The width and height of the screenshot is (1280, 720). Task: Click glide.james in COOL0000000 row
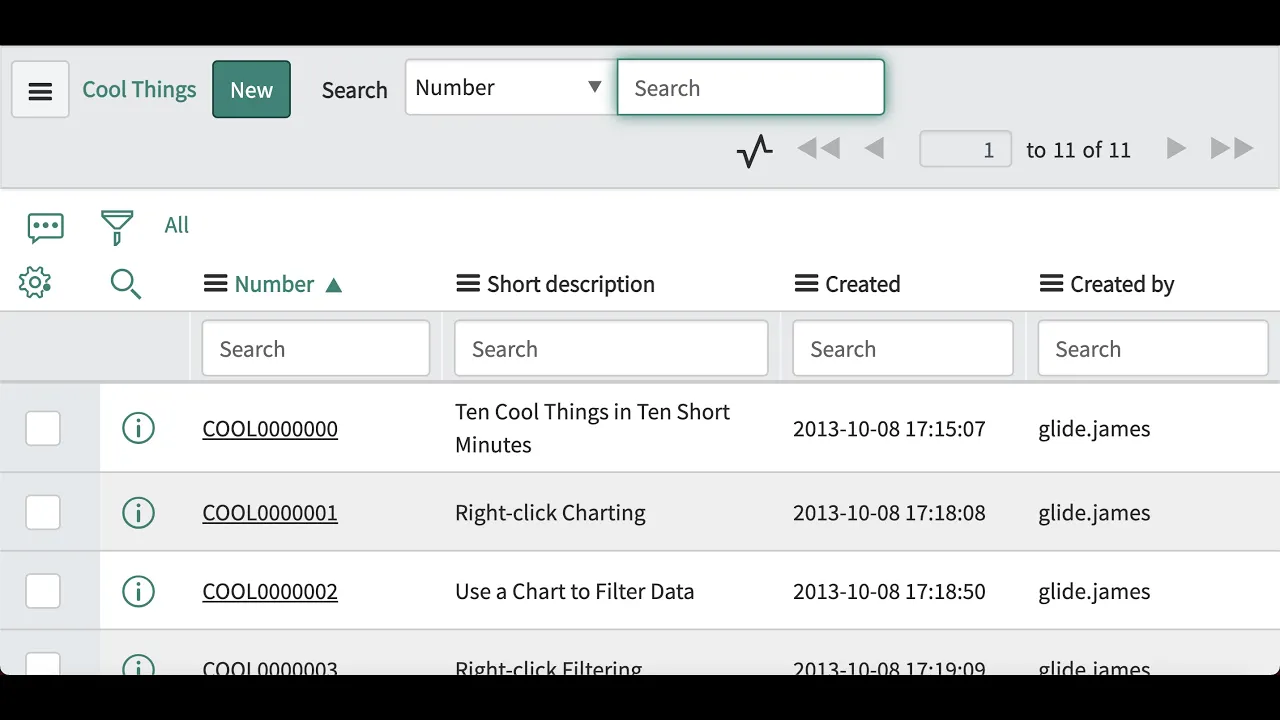pyautogui.click(x=1094, y=429)
